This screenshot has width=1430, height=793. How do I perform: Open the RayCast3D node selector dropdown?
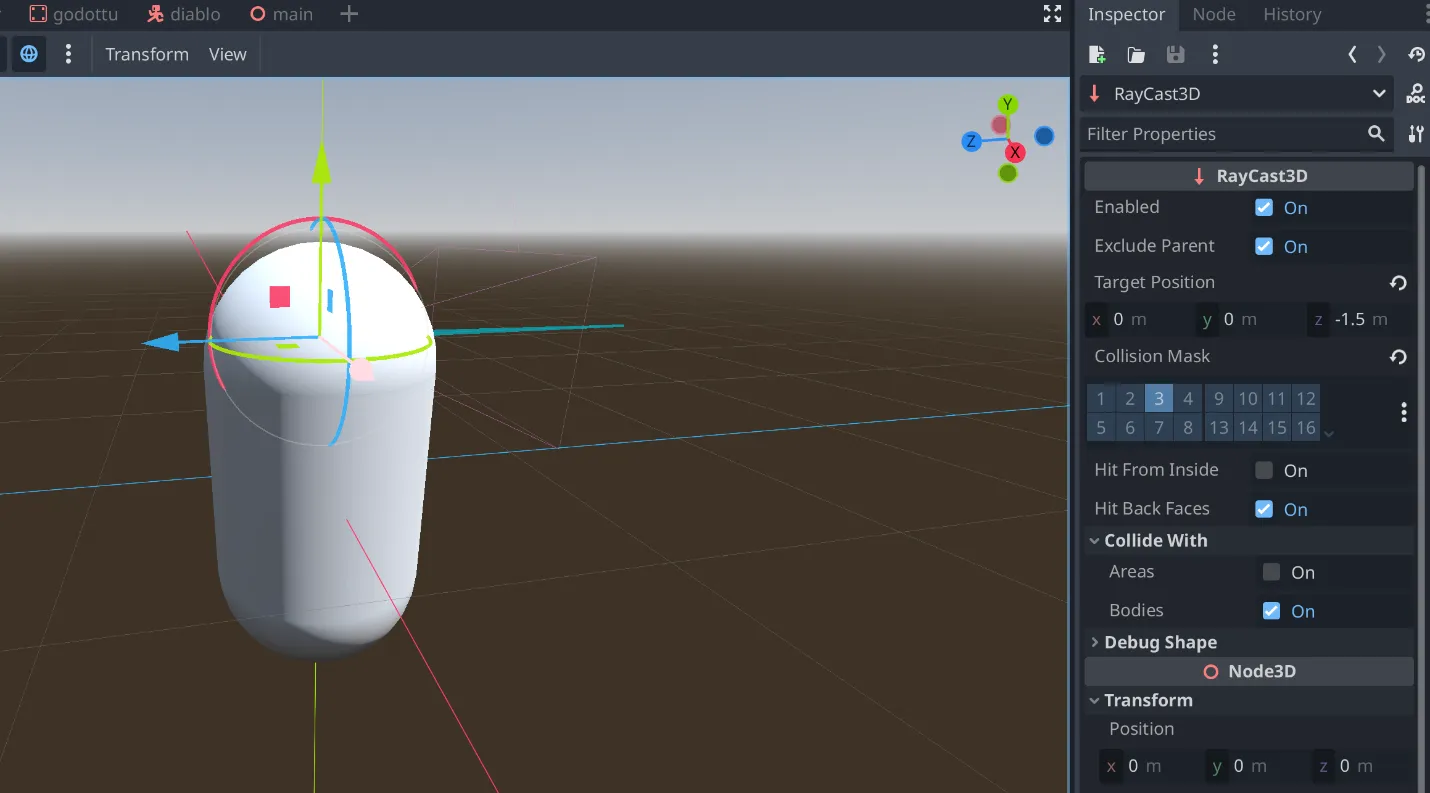[1379, 94]
